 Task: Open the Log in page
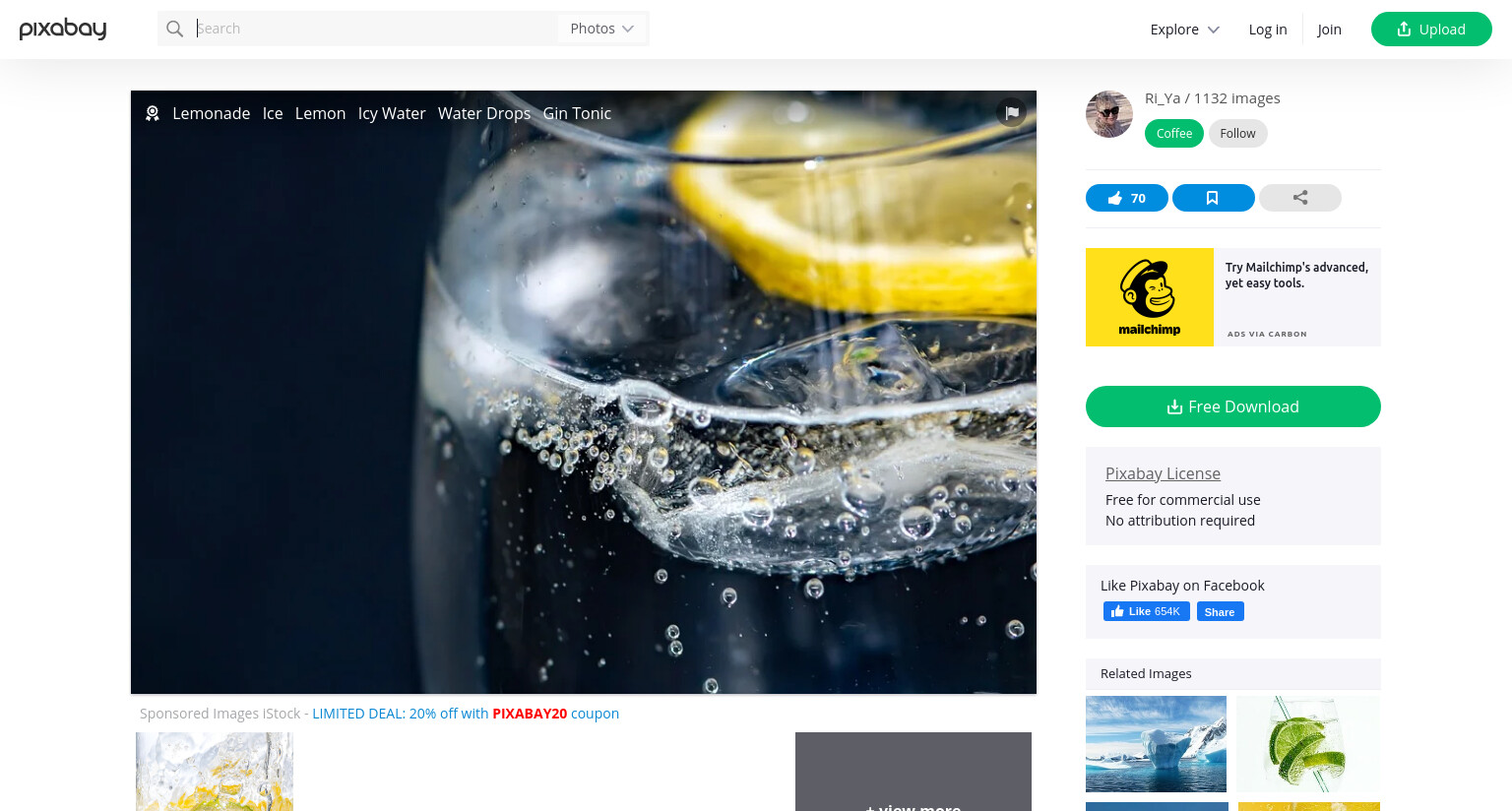point(1267,30)
